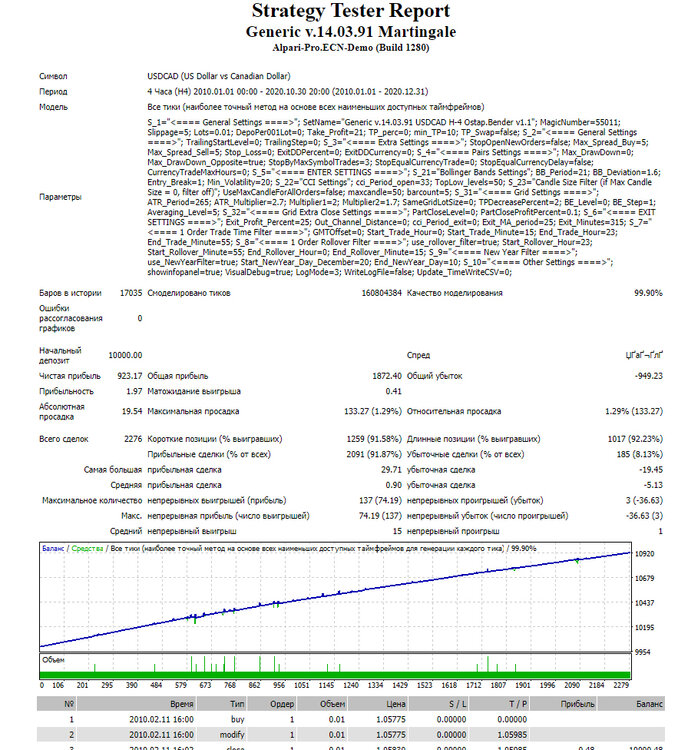Select the 'Generic v.14.03.91 Martingale' heading

coord(351,32)
